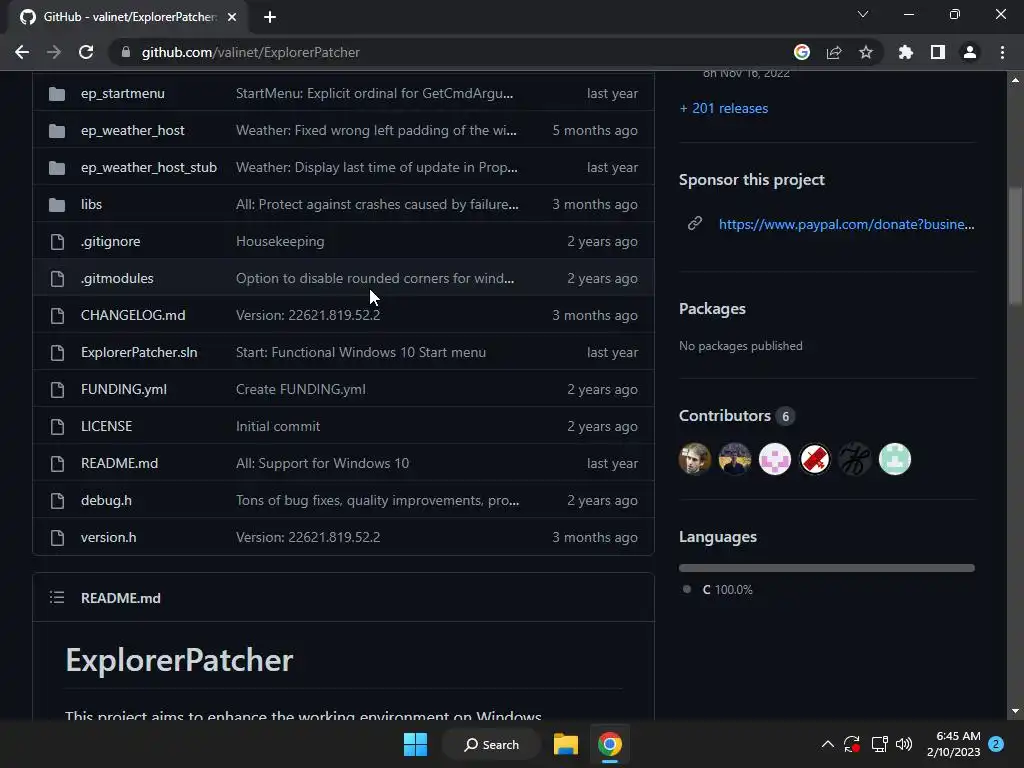The height and width of the screenshot is (768, 1024).
Task: Show hidden tray icons chevron
Action: tap(827, 744)
